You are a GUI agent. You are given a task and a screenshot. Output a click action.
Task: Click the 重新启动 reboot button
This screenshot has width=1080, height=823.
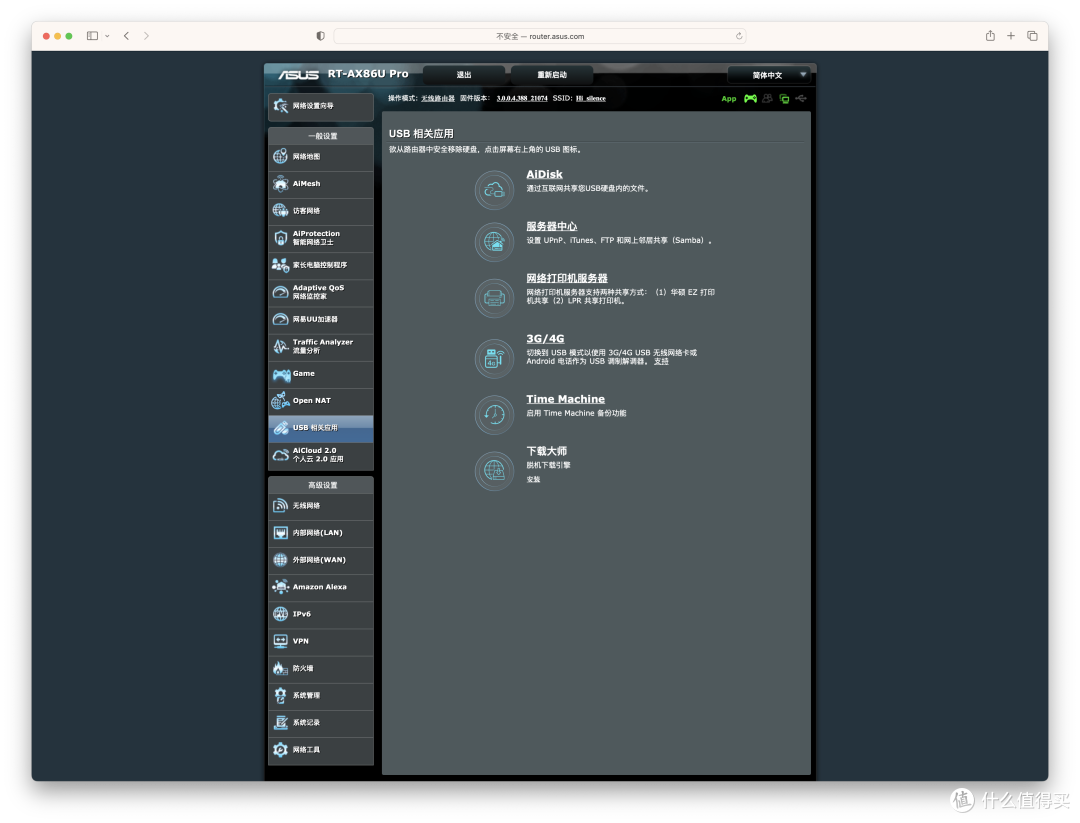(x=552, y=75)
